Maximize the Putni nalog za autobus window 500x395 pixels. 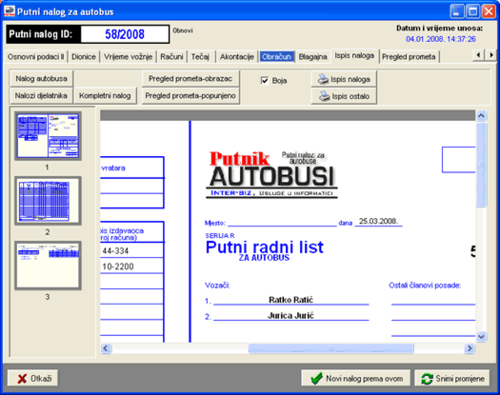pyautogui.click(x=473, y=11)
